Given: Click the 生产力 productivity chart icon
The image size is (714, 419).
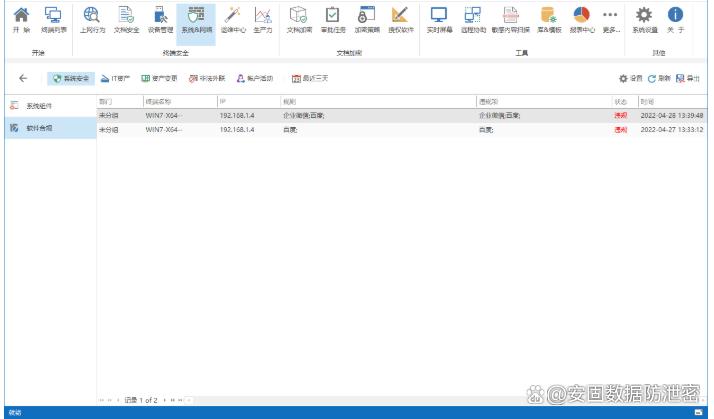Looking at the screenshot, I should click(x=262, y=19).
